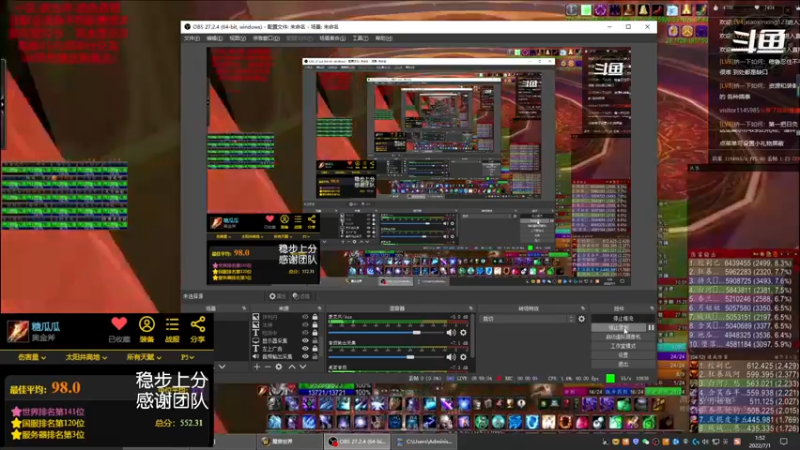The height and width of the screenshot is (450, 800).
Task: Click the 停止推流 stop streaming button
Action: pyautogui.click(x=623, y=318)
